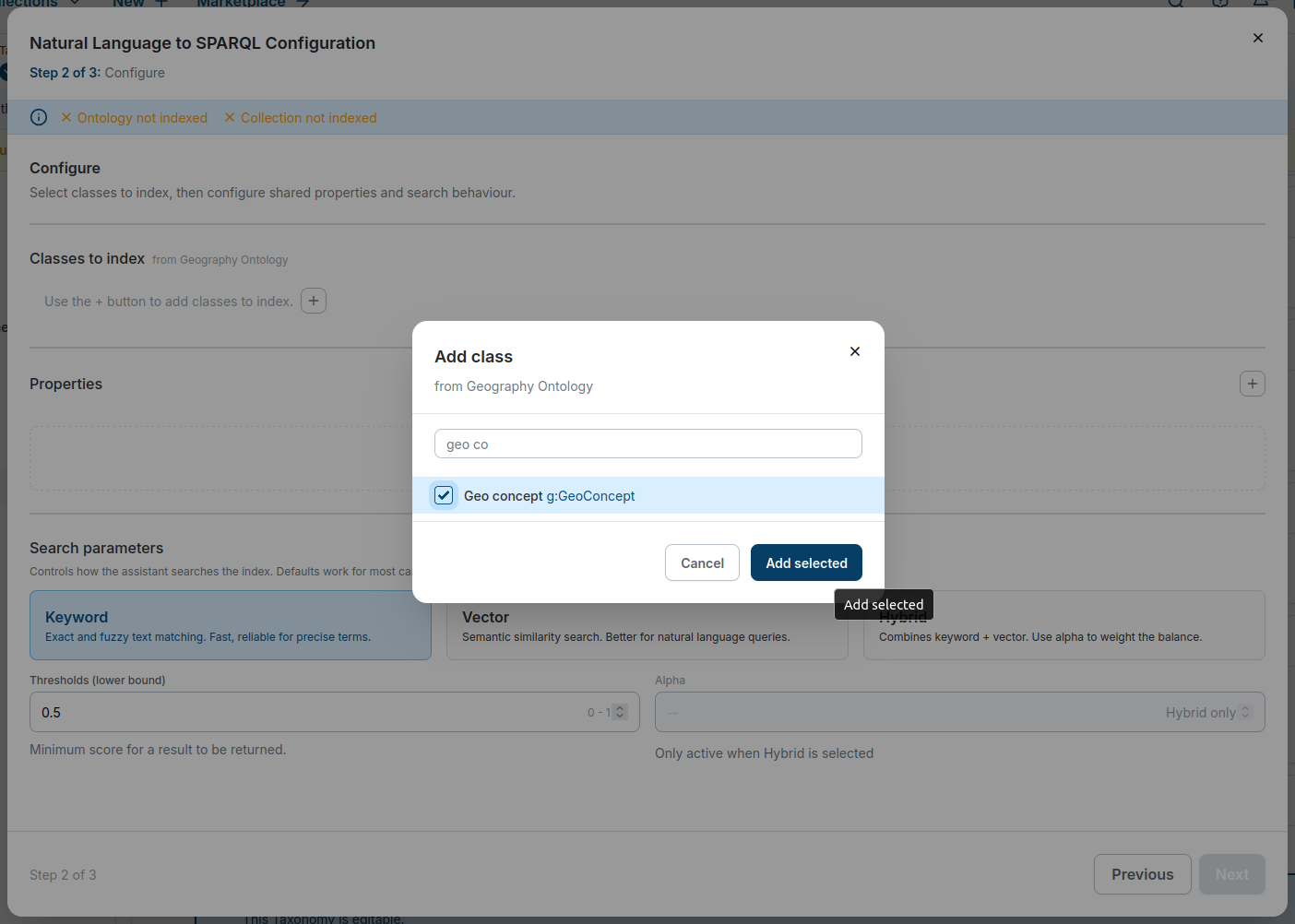Click the 'from Geography Ontology' dialog subtitle
Screen dimensions: 1295x924
click(x=514, y=386)
